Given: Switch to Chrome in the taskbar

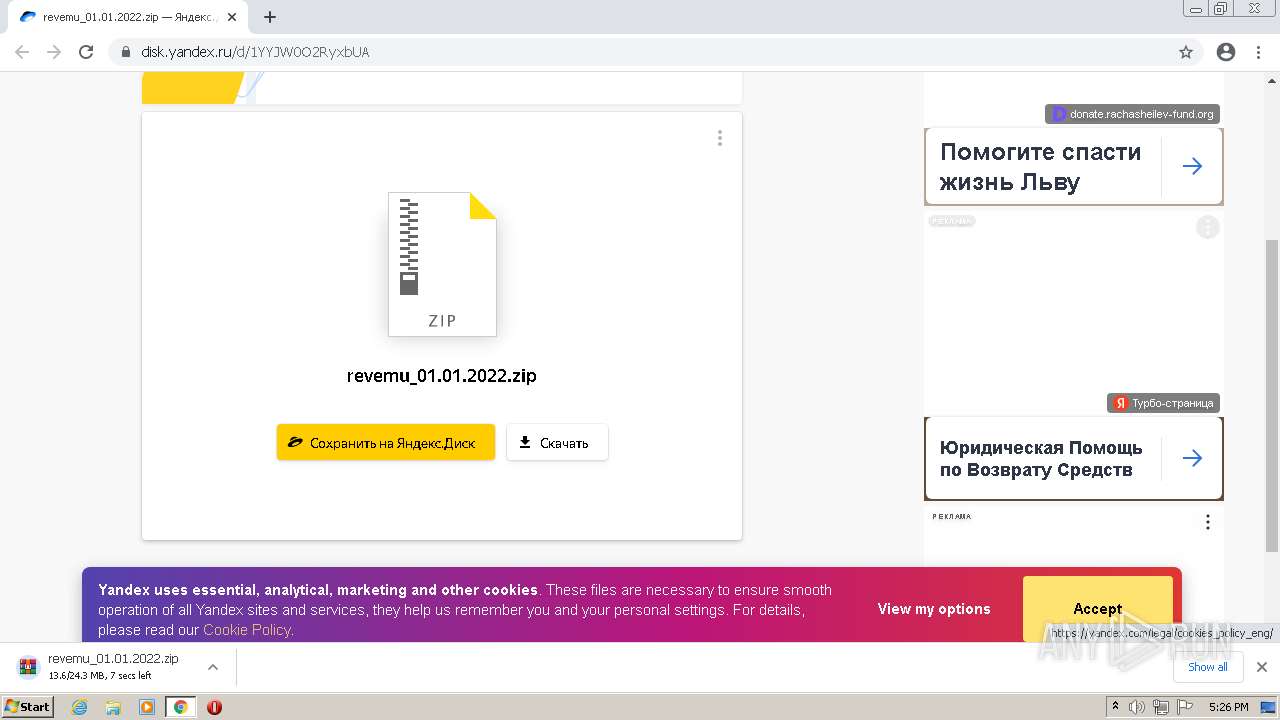Looking at the screenshot, I should pyautogui.click(x=181, y=707).
